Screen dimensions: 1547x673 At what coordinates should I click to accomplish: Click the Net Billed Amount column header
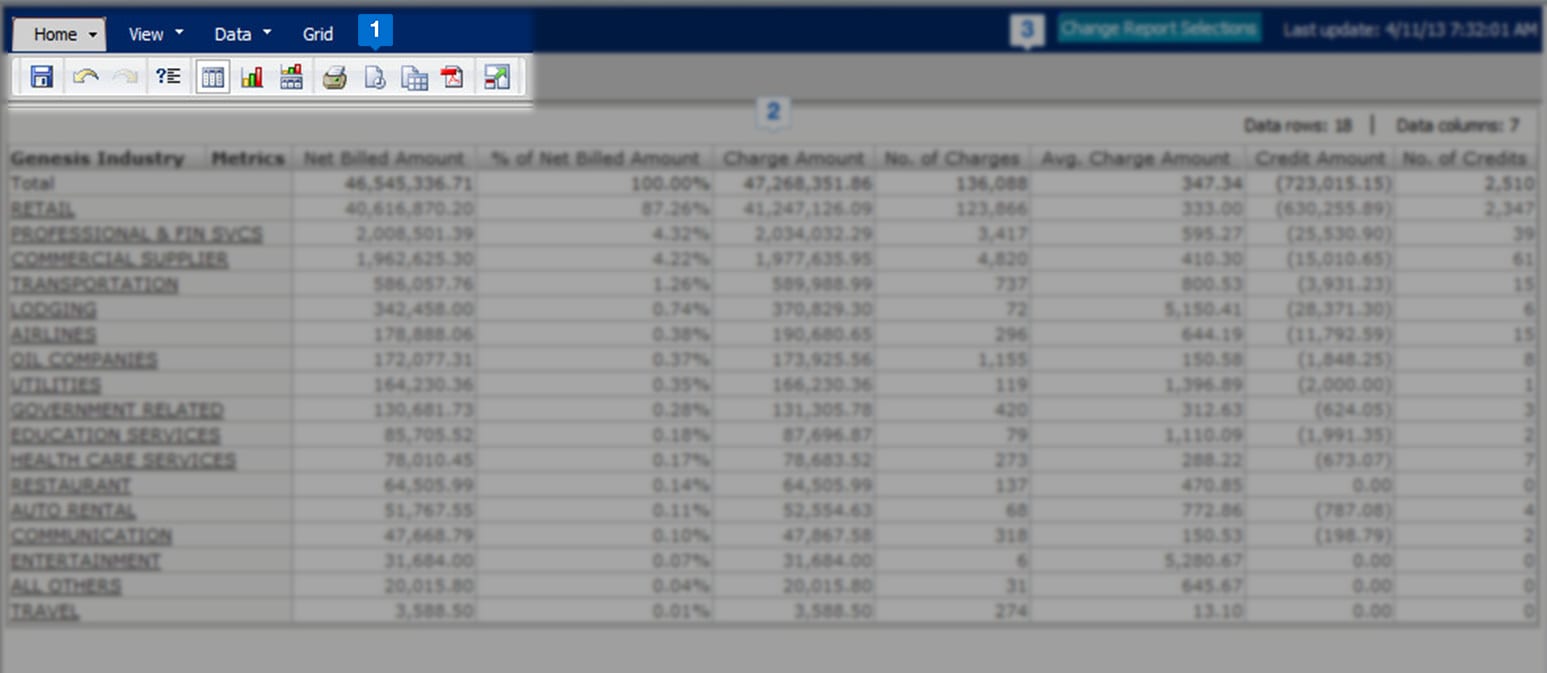coord(384,158)
